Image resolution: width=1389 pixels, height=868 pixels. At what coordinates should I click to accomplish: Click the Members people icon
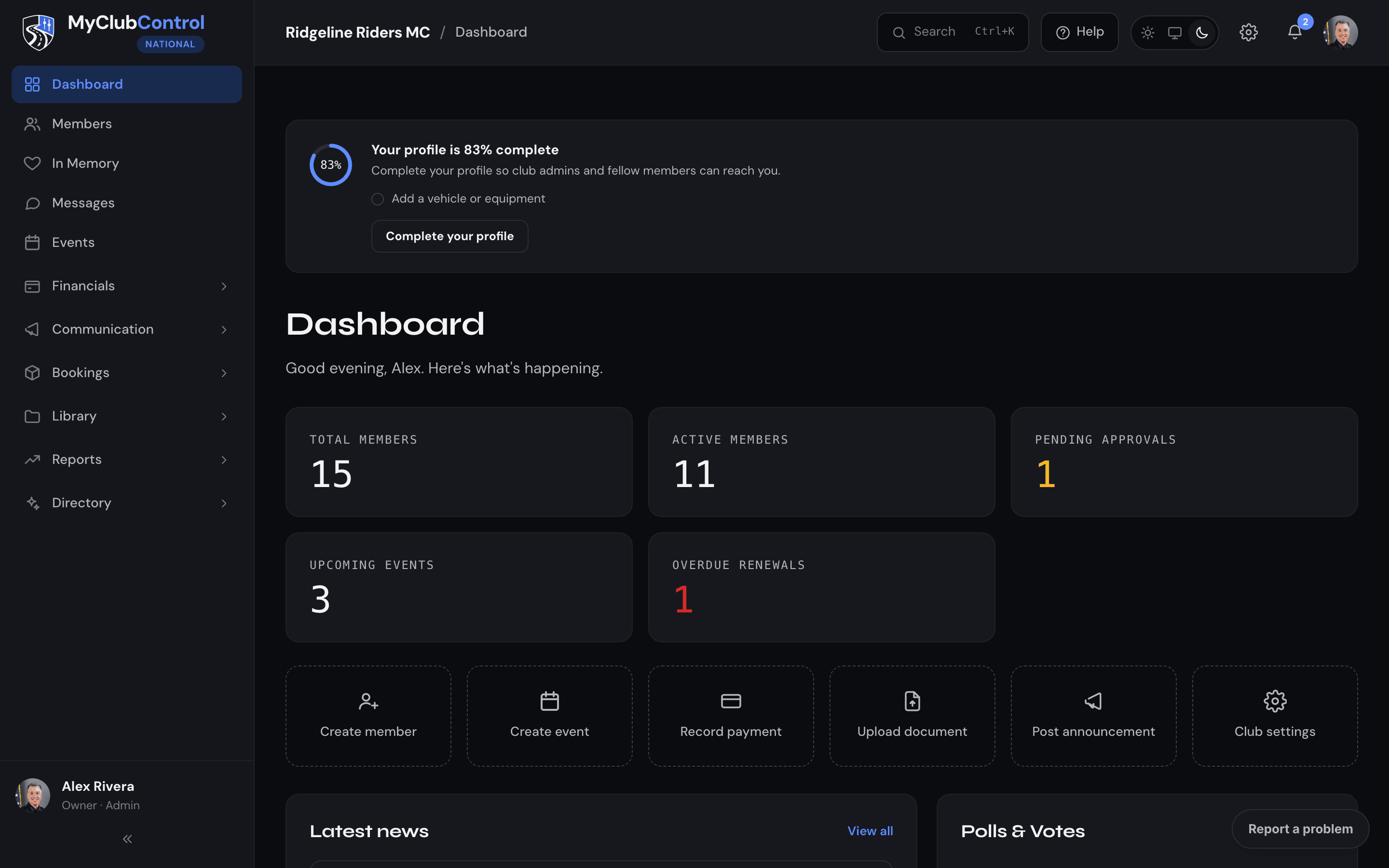tap(32, 124)
